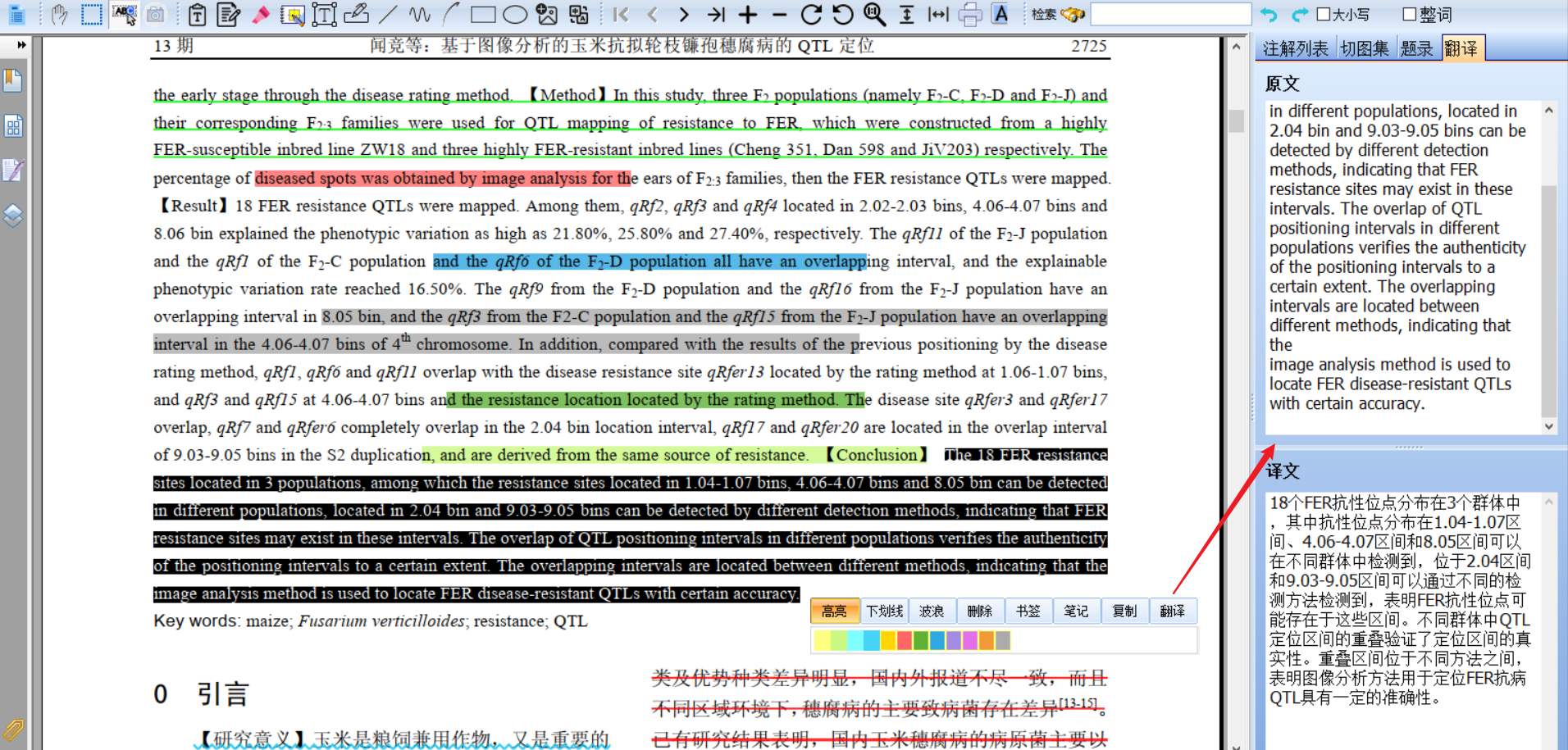
Task: Pick the purple highlight color swatch
Action: click(x=954, y=640)
